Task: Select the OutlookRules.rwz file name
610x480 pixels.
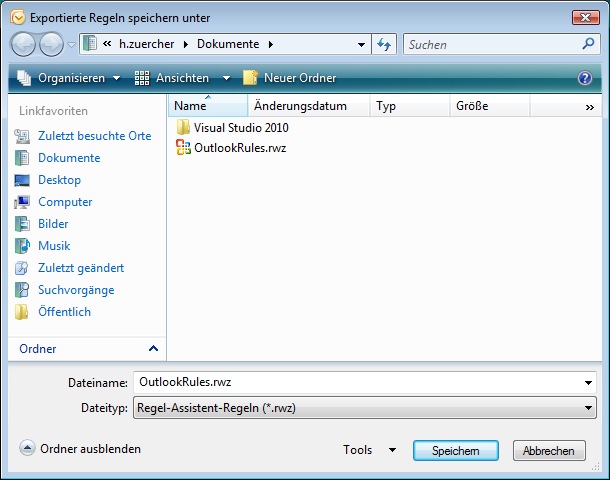Action: coord(240,148)
